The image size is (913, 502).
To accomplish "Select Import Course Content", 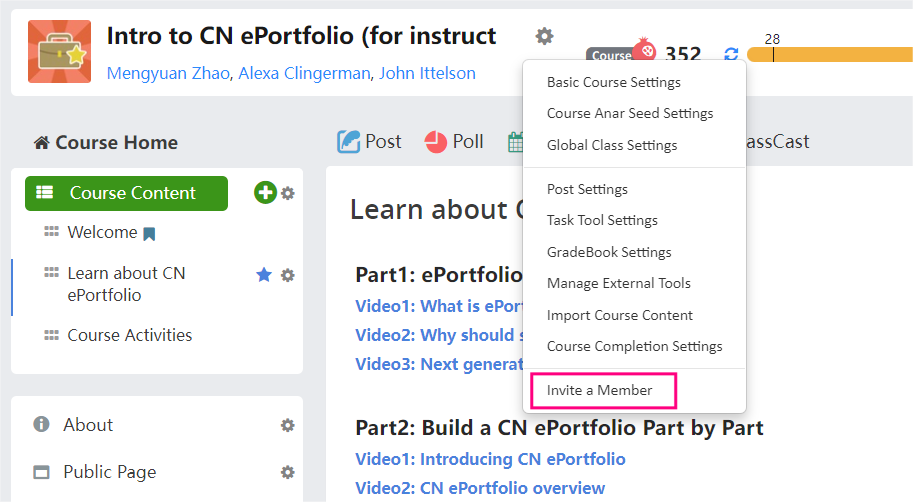I will click(x=620, y=315).
